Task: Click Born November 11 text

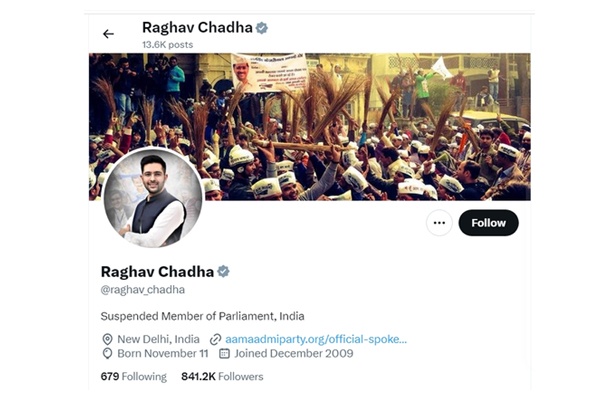Action: (163, 353)
